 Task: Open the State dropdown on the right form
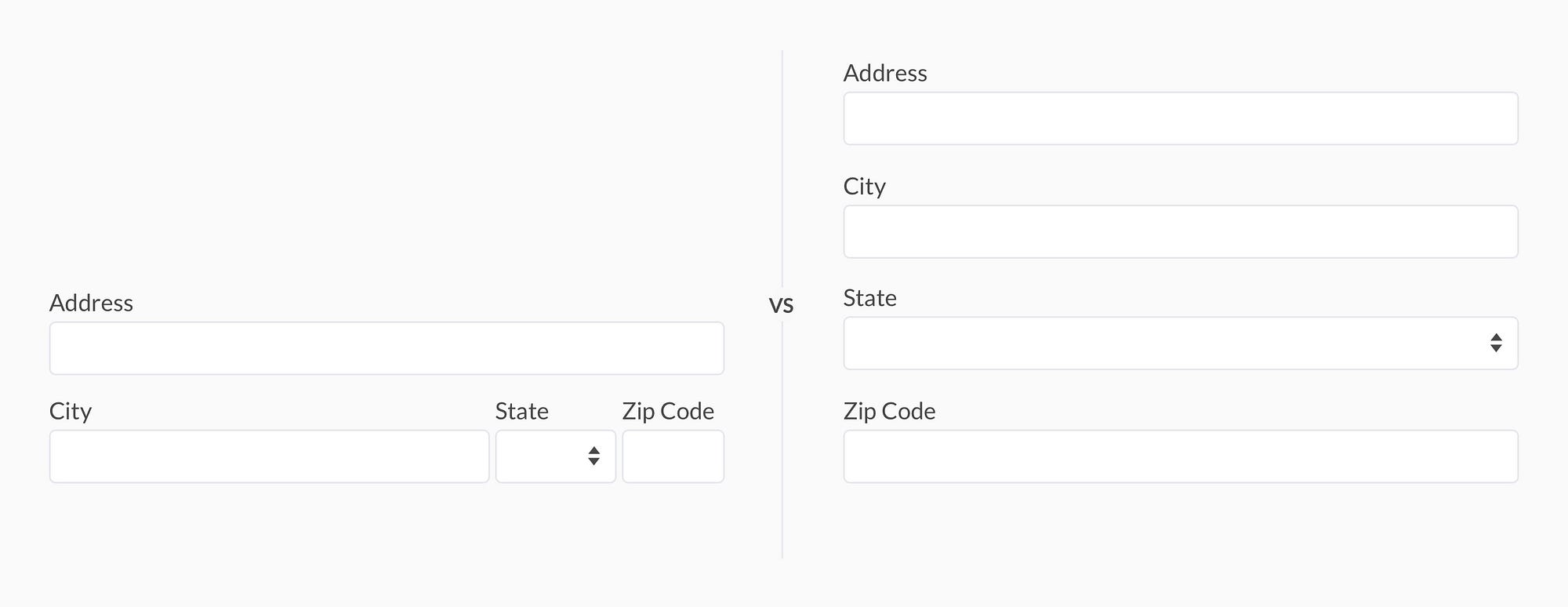click(x=1180, y=344)
